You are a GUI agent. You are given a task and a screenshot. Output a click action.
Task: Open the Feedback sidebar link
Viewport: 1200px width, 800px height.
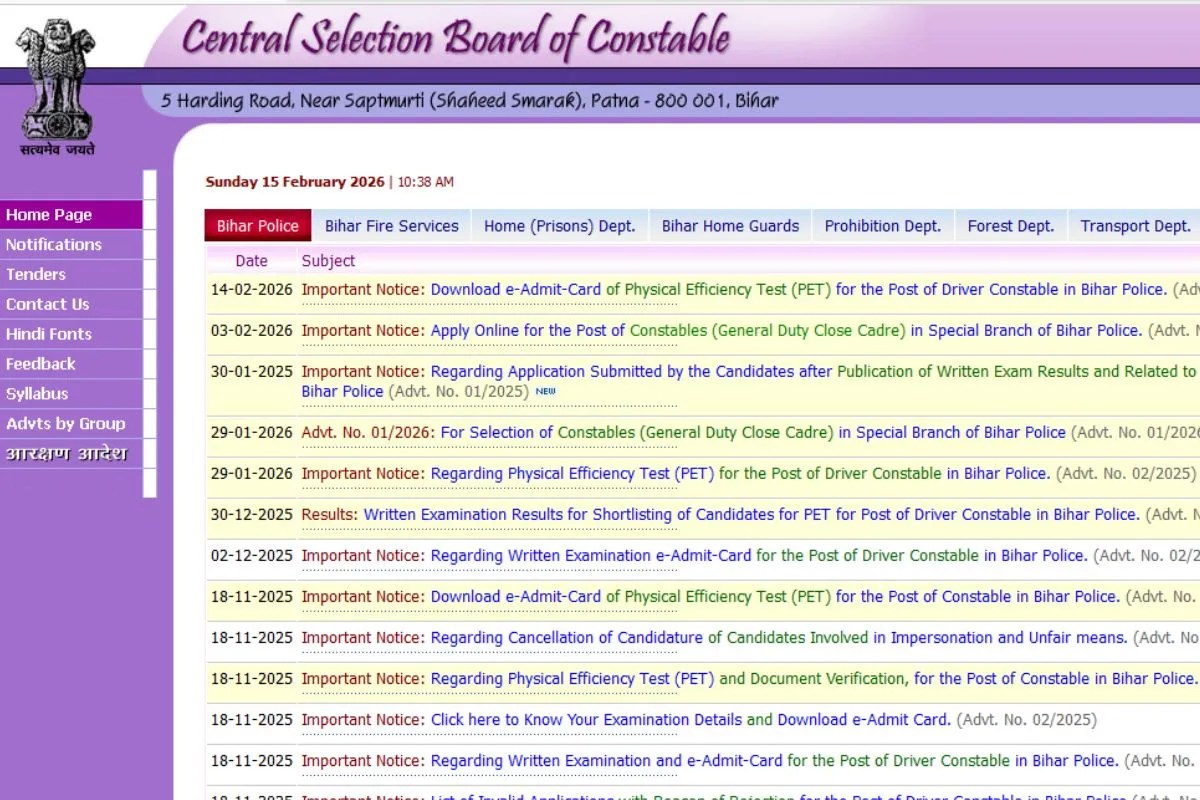(x=40, y=365)
